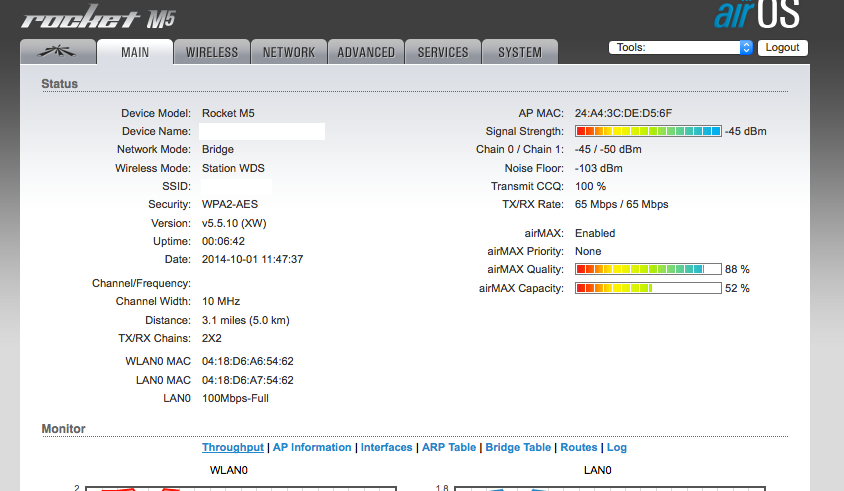The image size is (844, 491).
Task: Click the airMAX Enabled value
Action: pos(595,233)
